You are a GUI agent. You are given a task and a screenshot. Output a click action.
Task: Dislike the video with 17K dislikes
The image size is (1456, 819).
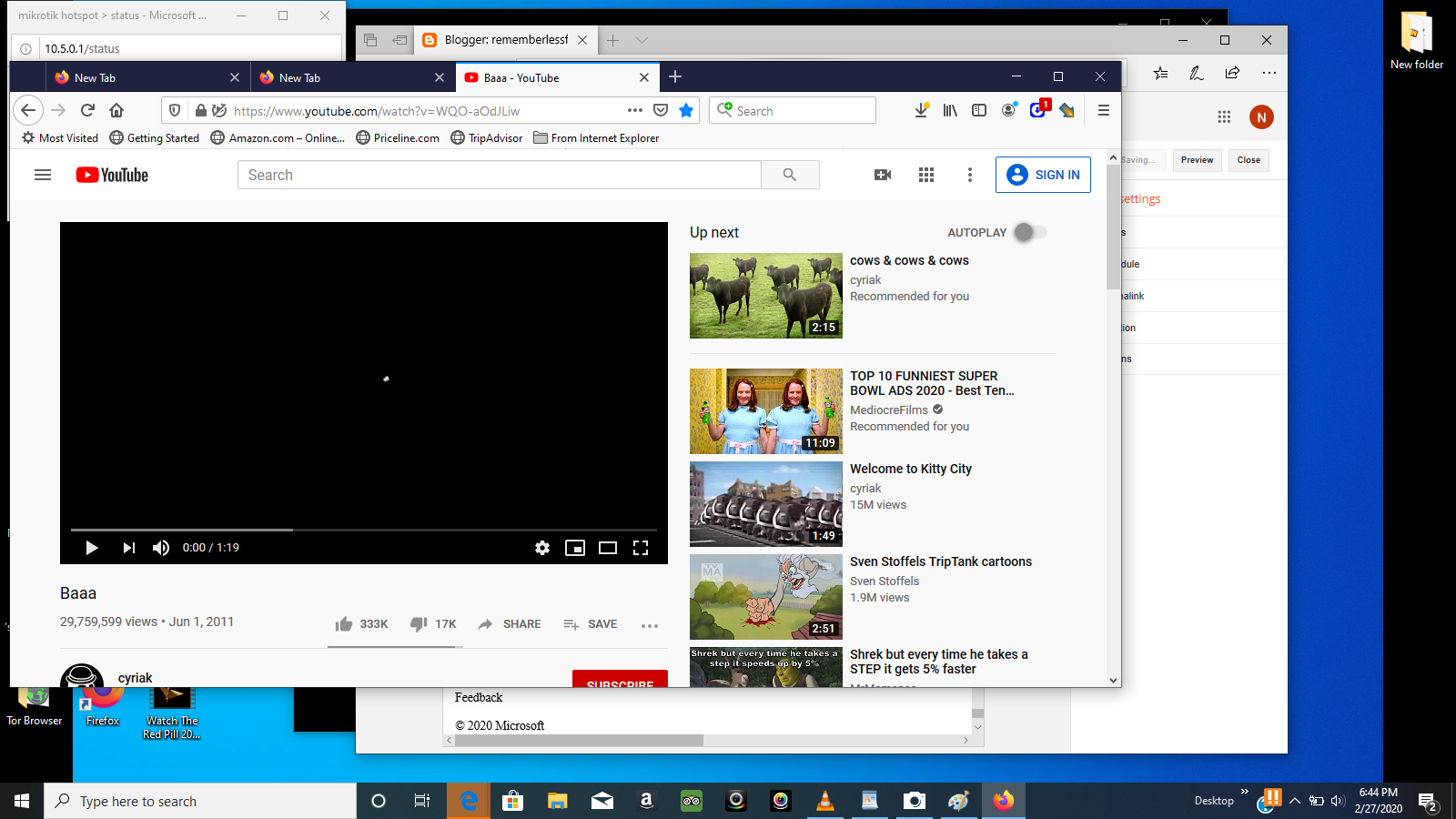click(433, 624)
